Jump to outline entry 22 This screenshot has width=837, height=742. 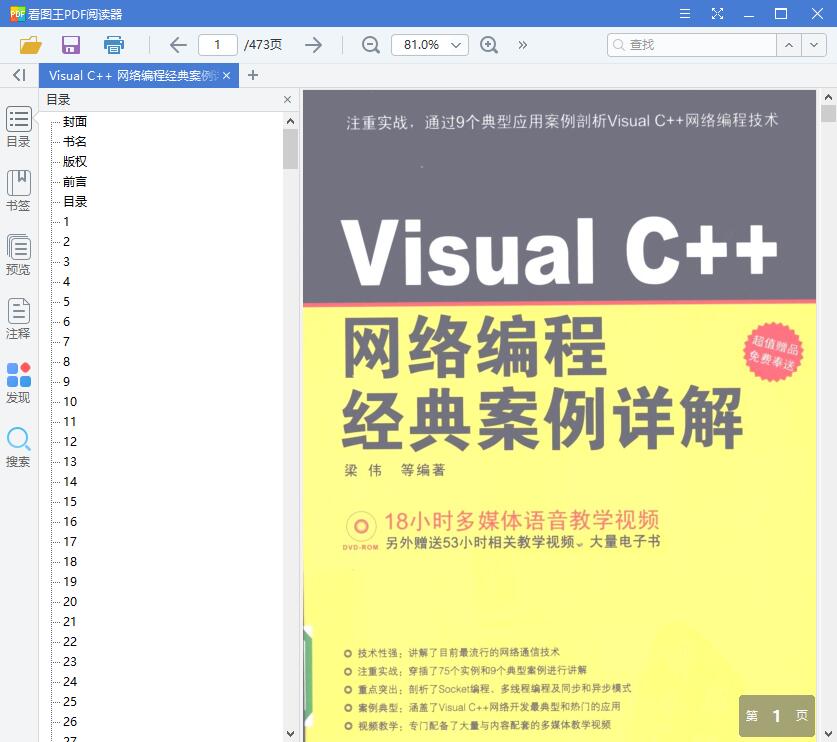[x=70, y=642]
